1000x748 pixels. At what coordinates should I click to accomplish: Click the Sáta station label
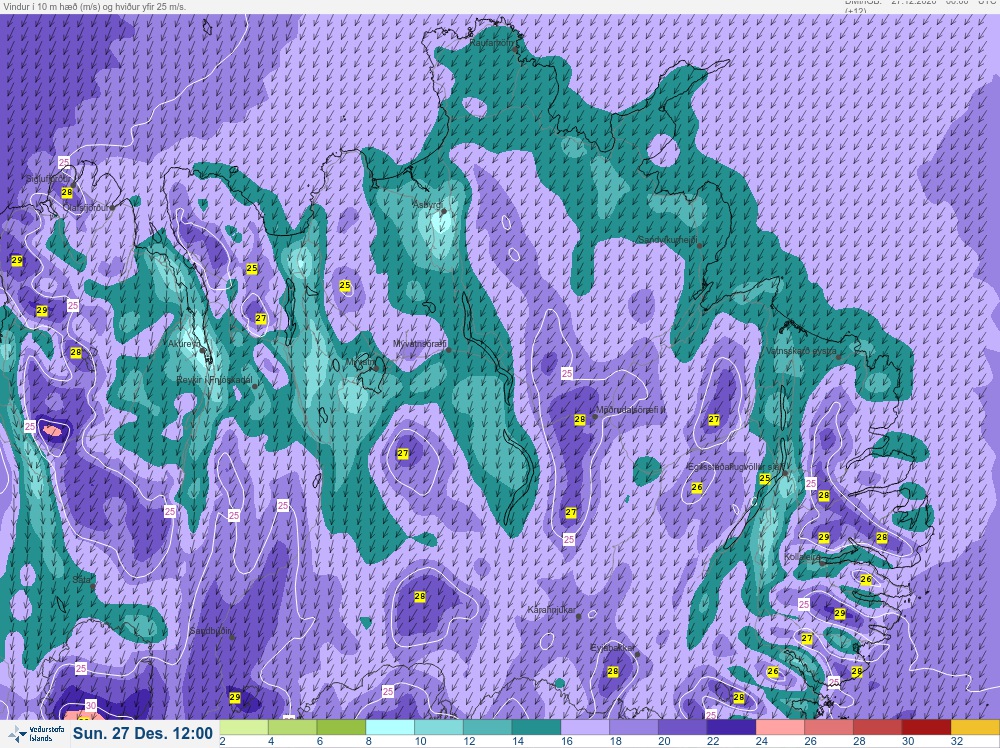82,580
